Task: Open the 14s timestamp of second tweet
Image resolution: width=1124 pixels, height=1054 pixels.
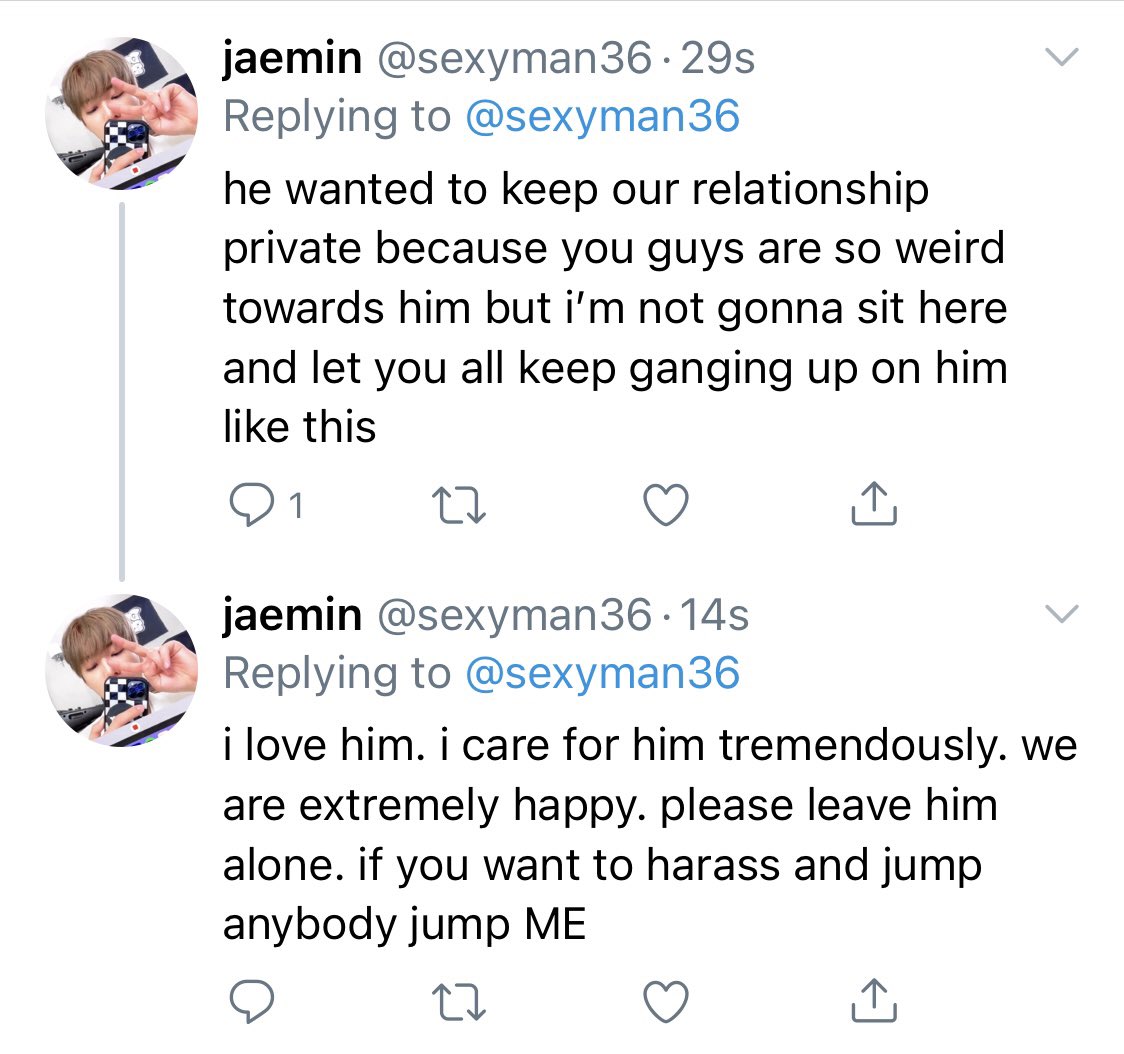Action: point(714,615)
